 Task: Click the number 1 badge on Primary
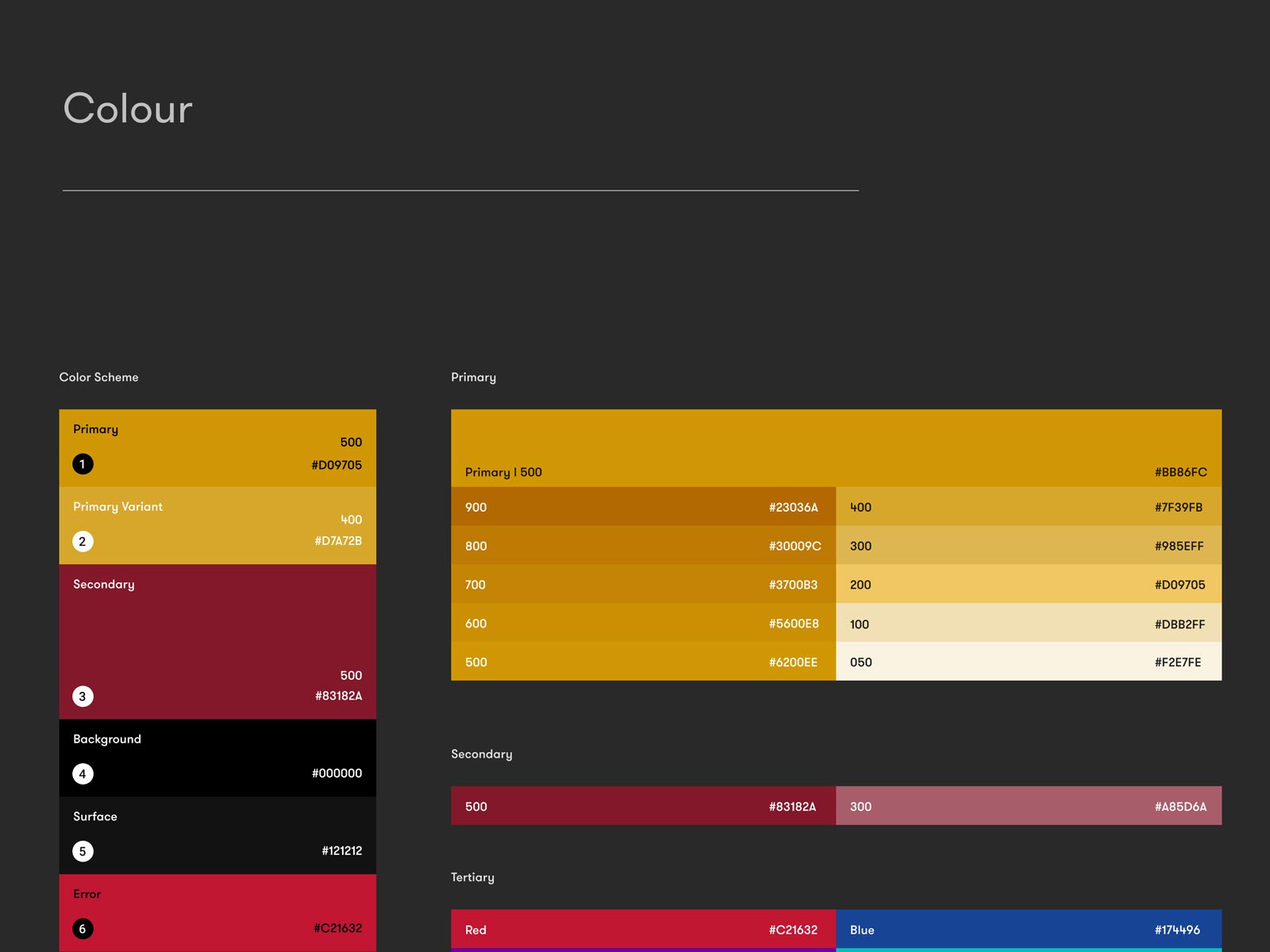83,464
